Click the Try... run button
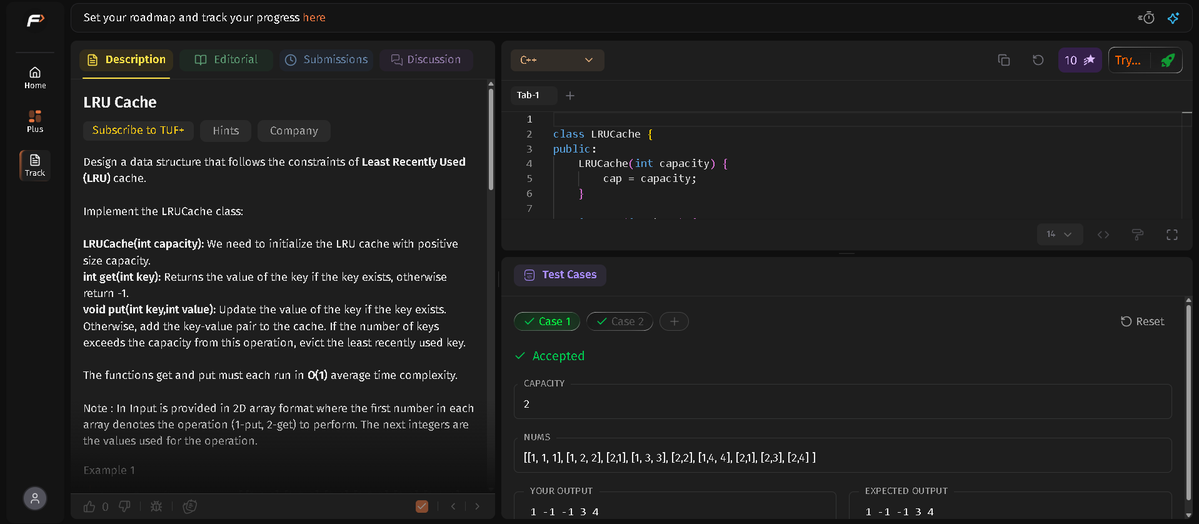Viewport: 1199px width, 524px height. [x=1128, y=60]
